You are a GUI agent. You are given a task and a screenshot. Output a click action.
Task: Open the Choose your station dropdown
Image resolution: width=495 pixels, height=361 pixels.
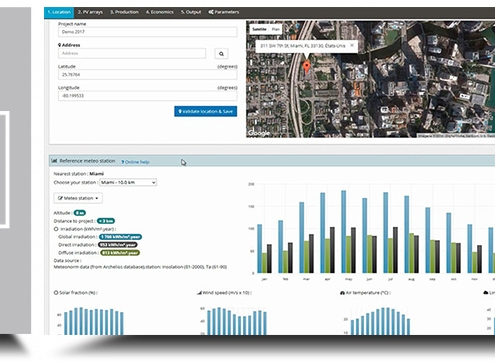point(128,182)
